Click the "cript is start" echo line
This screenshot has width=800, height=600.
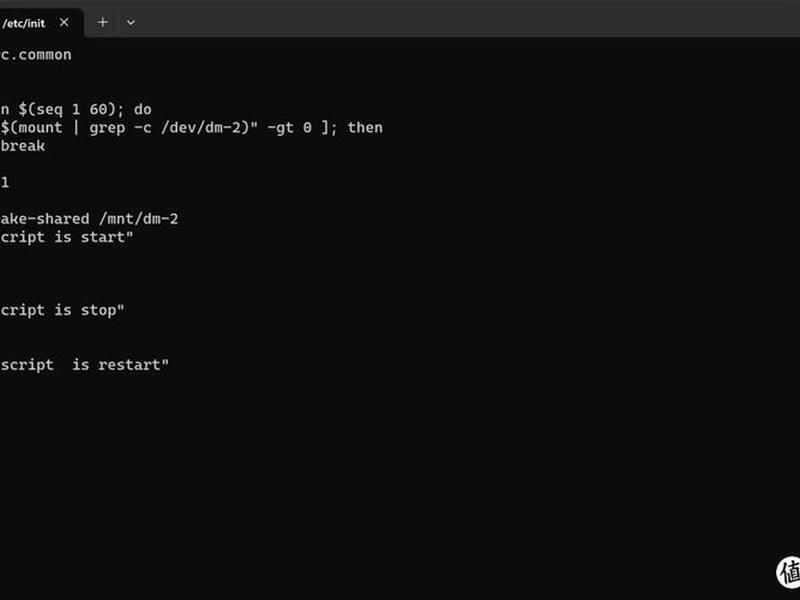[66, 237]
